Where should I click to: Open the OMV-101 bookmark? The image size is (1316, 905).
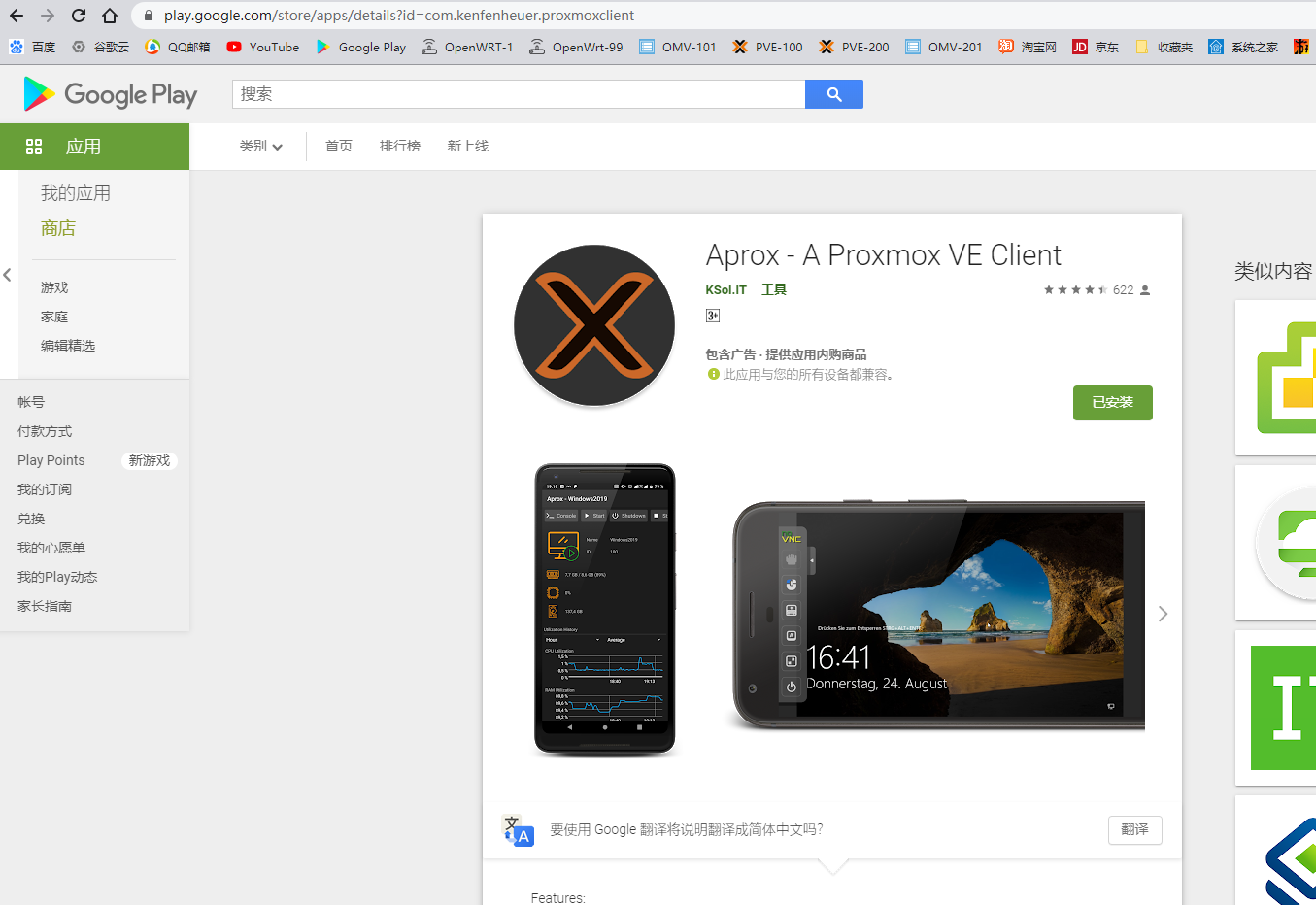pyautogui.click(x=677, y=47)
